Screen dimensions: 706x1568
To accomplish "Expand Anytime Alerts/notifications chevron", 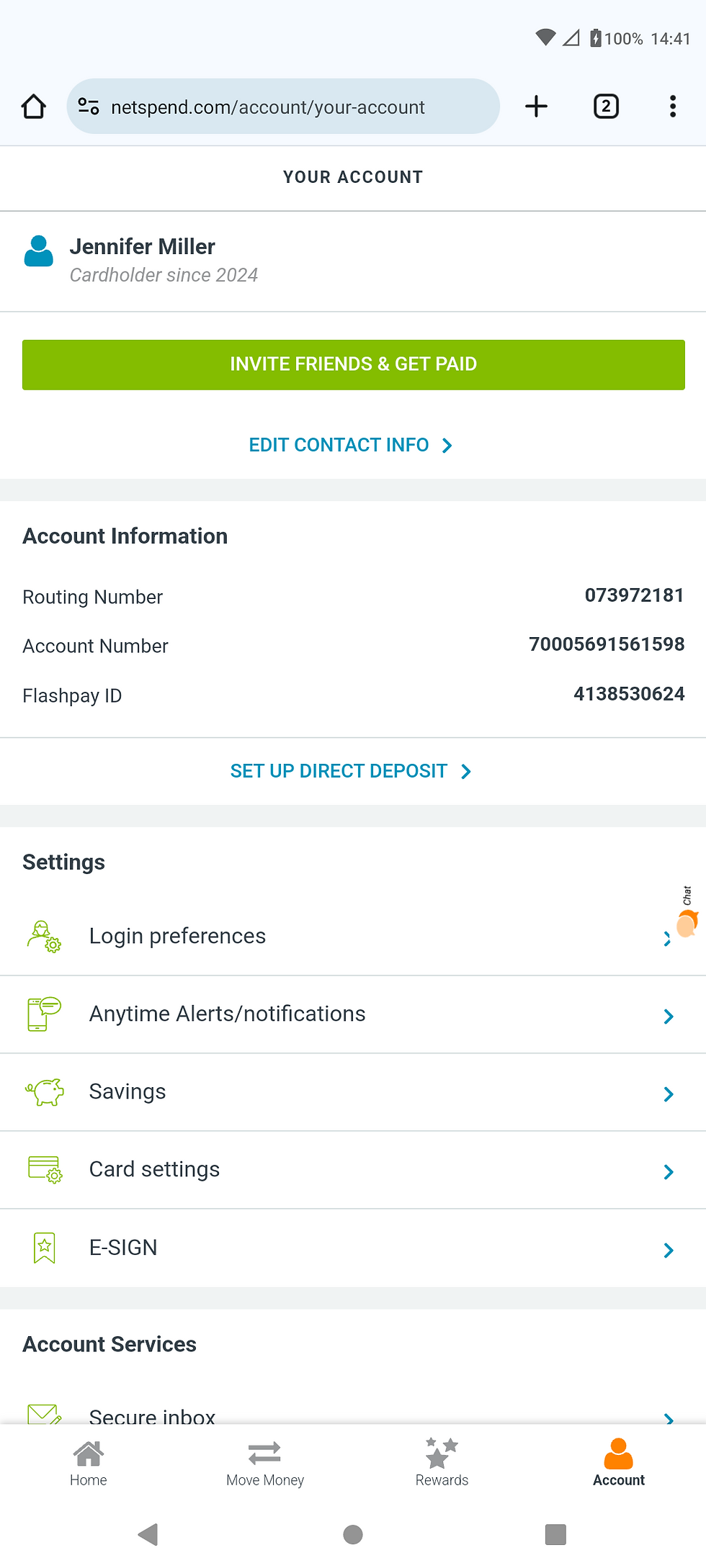I will coord(669,1016).
